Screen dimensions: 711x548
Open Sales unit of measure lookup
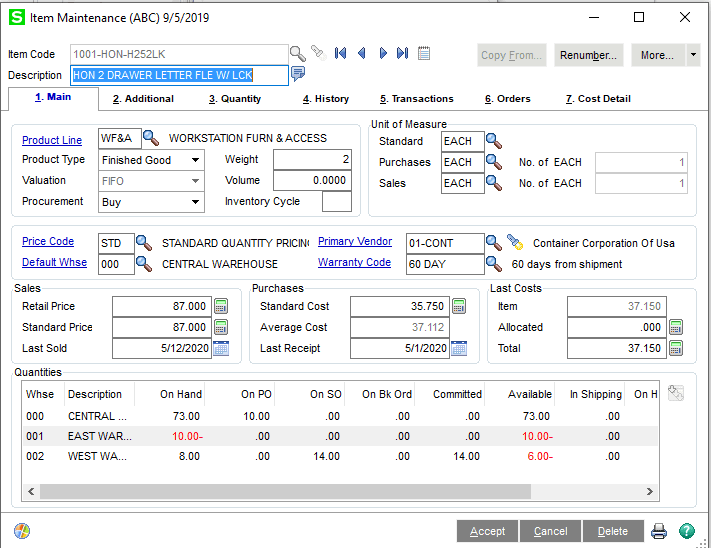494,183
